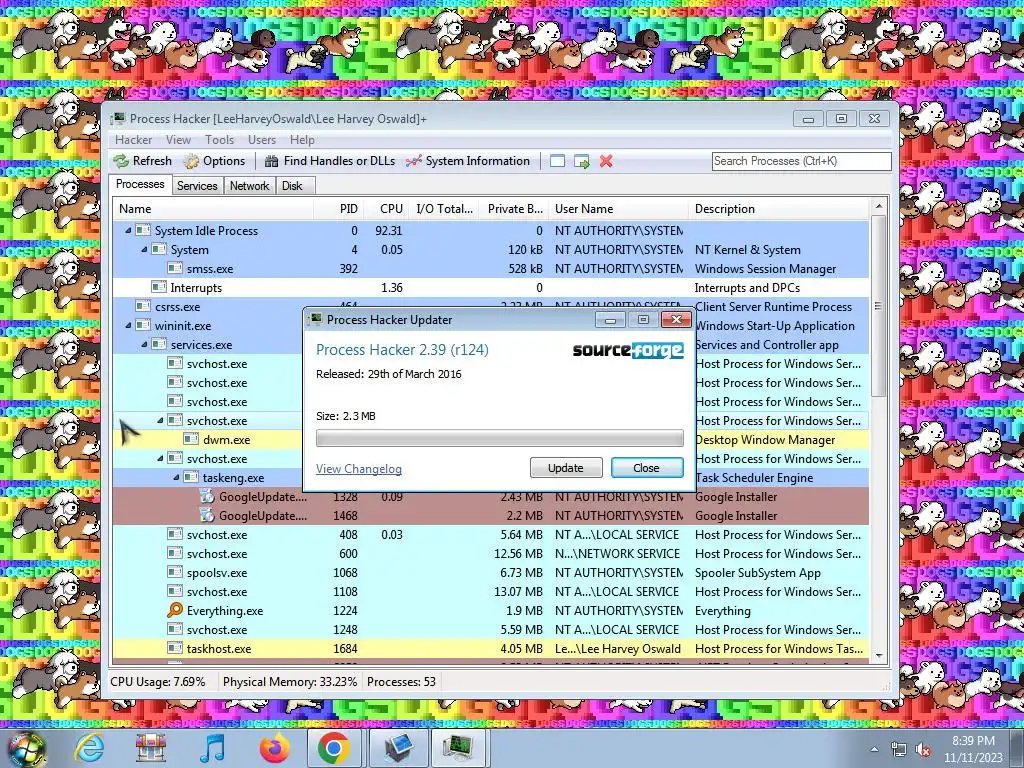Click the Close button in Updater dialog
The image size is (1024, 768).
(647, 468)
